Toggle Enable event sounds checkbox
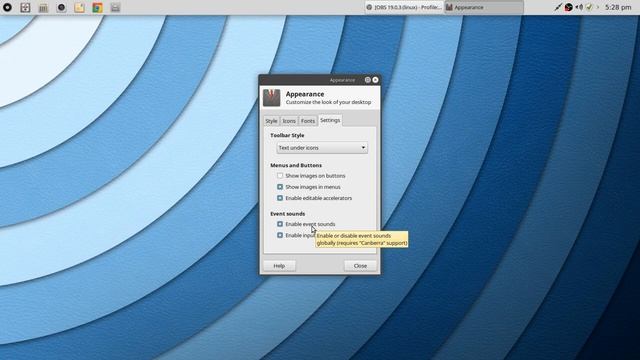Image resolution: width=640 pixels, height=360 pixels. pos(280,224)
